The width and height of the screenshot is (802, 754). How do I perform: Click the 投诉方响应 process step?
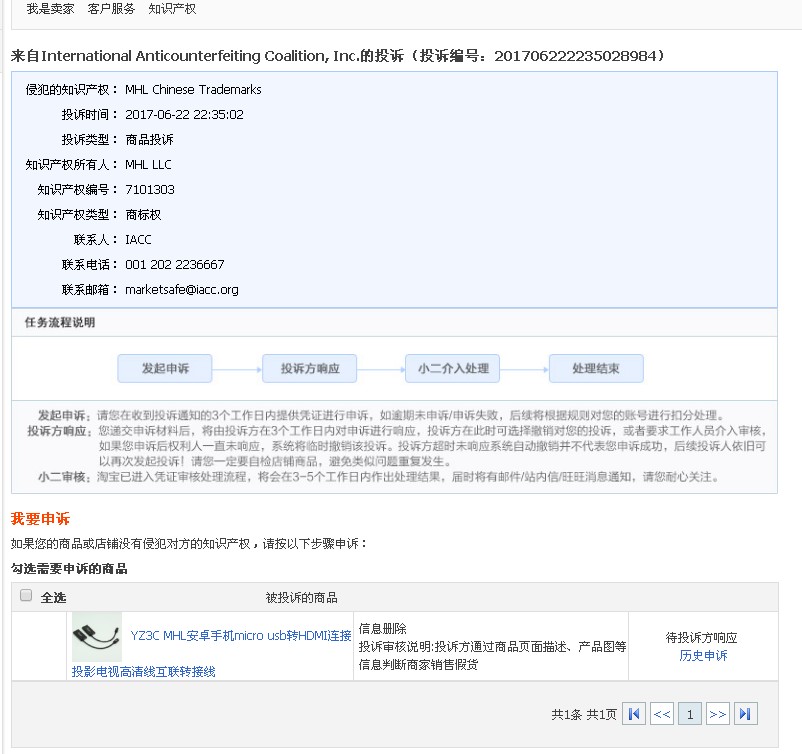tap(309, 368)
